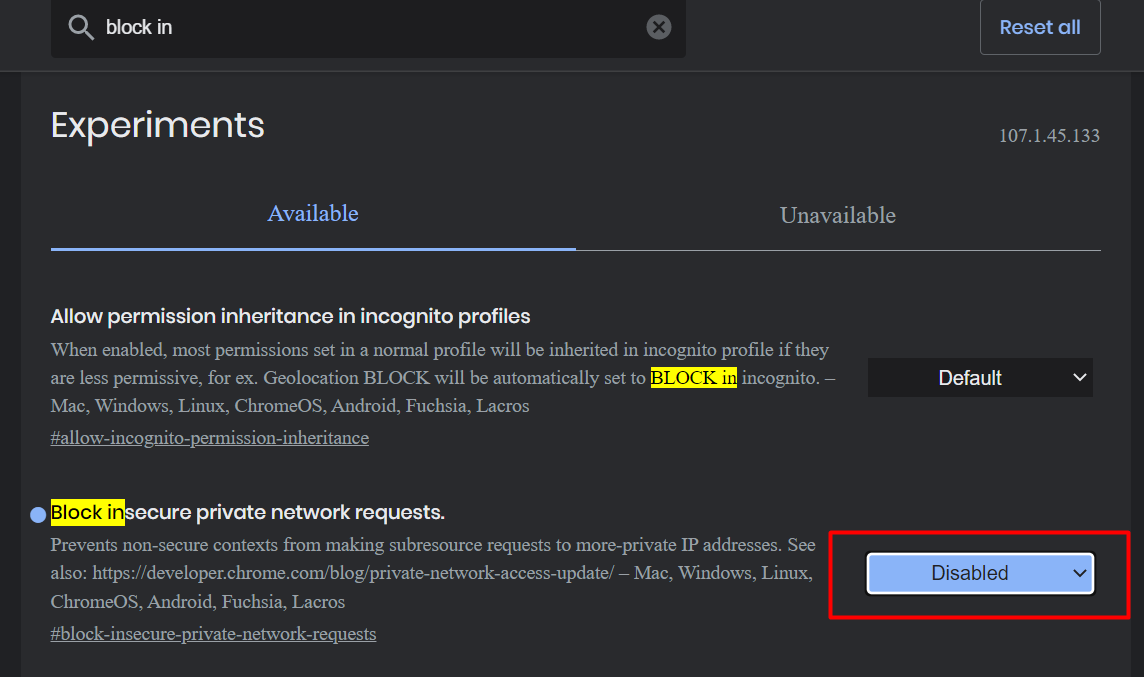Click the Experiments heading
Image resolution: width=1144 pixels, height=677 pixels.
pyautogui.click(x=158, y=125)
